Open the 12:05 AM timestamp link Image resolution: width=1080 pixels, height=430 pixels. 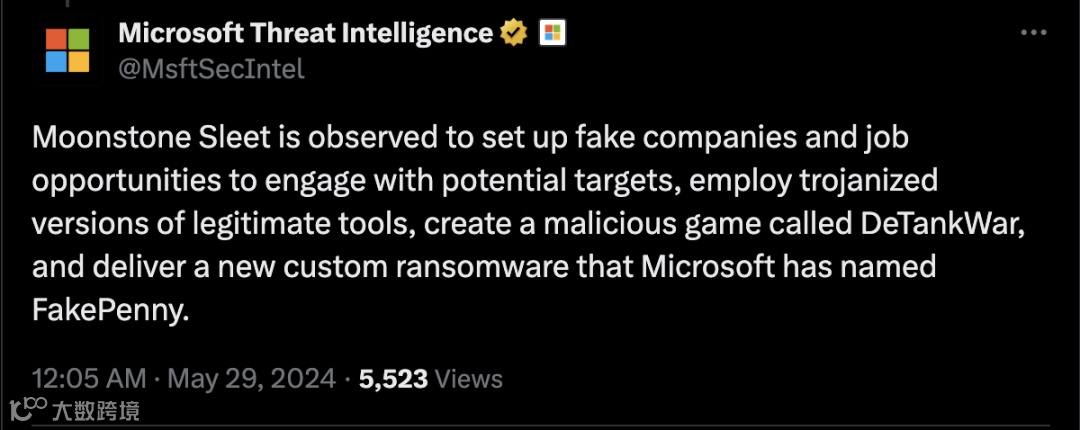[90, 378]
